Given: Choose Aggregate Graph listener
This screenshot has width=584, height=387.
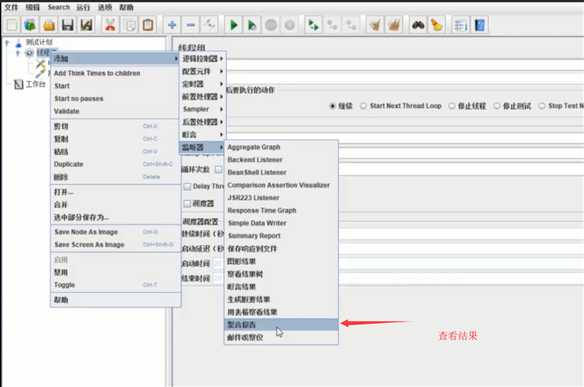Looking at the screenshot, I should pyautogui.click(x=281, y=147).
